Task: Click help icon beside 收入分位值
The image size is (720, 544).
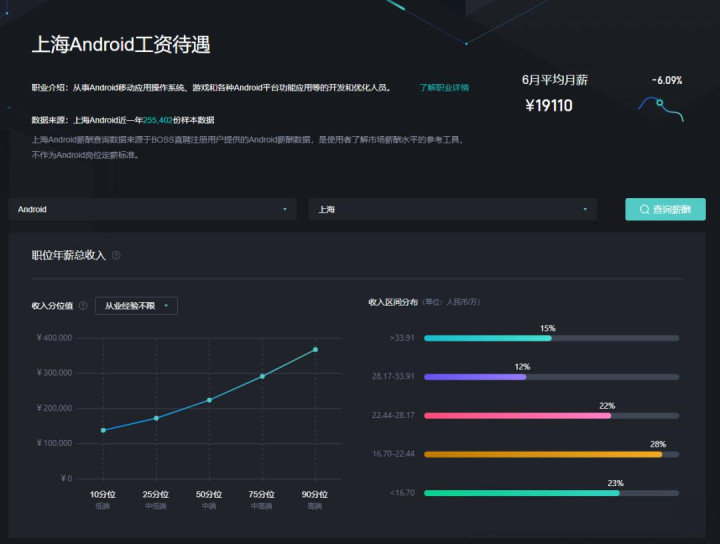Action: (x=83, y=306)
